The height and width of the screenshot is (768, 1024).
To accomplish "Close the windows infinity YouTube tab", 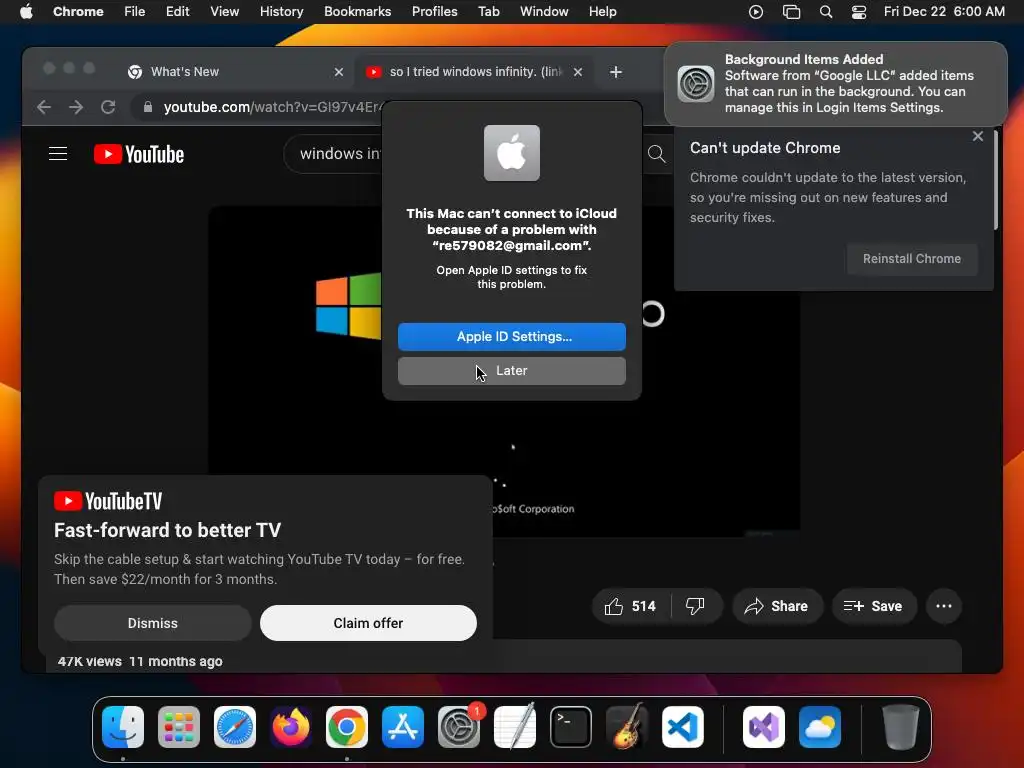I will point(578,72).
